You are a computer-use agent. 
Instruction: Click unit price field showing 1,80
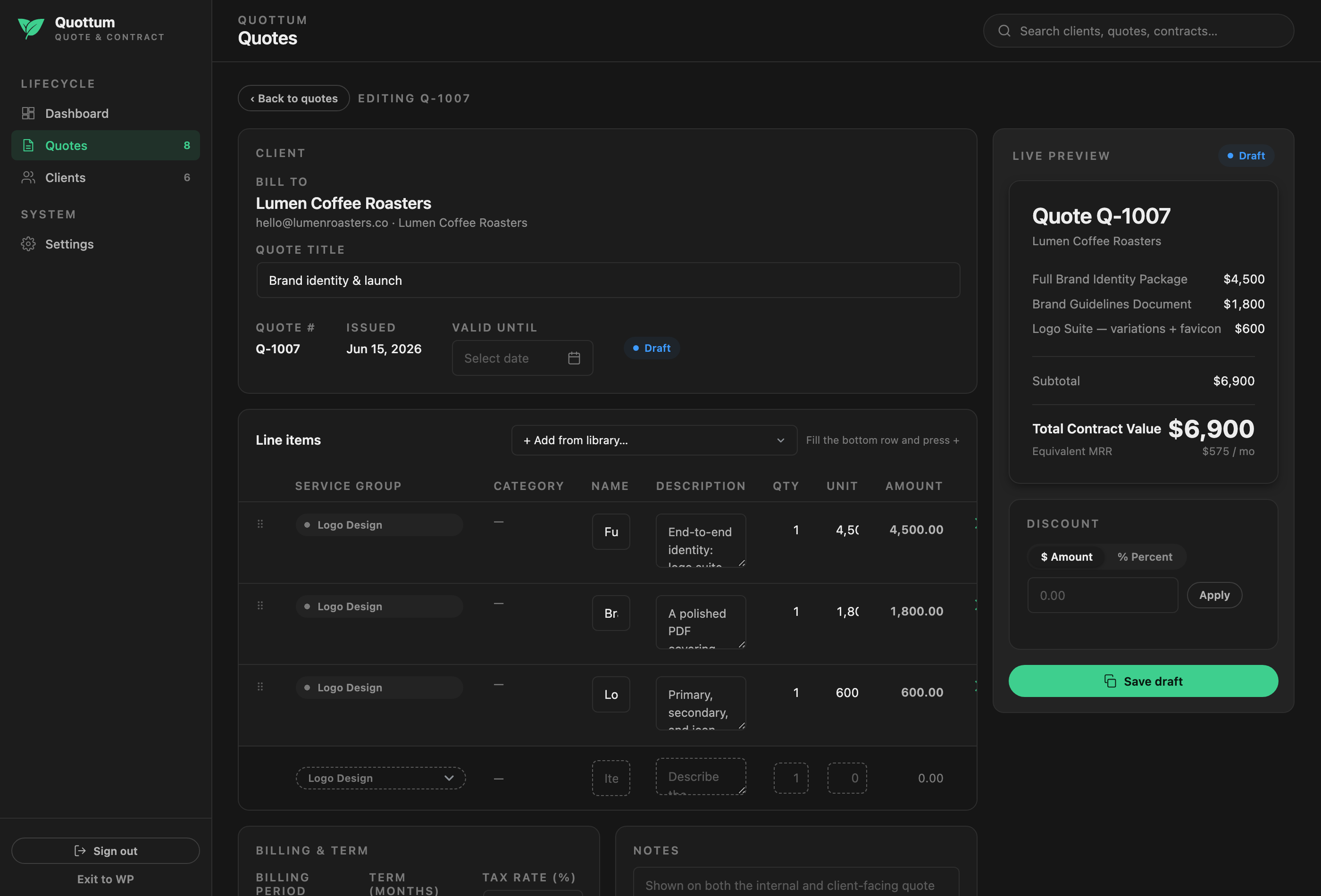(x=846, y=611)
